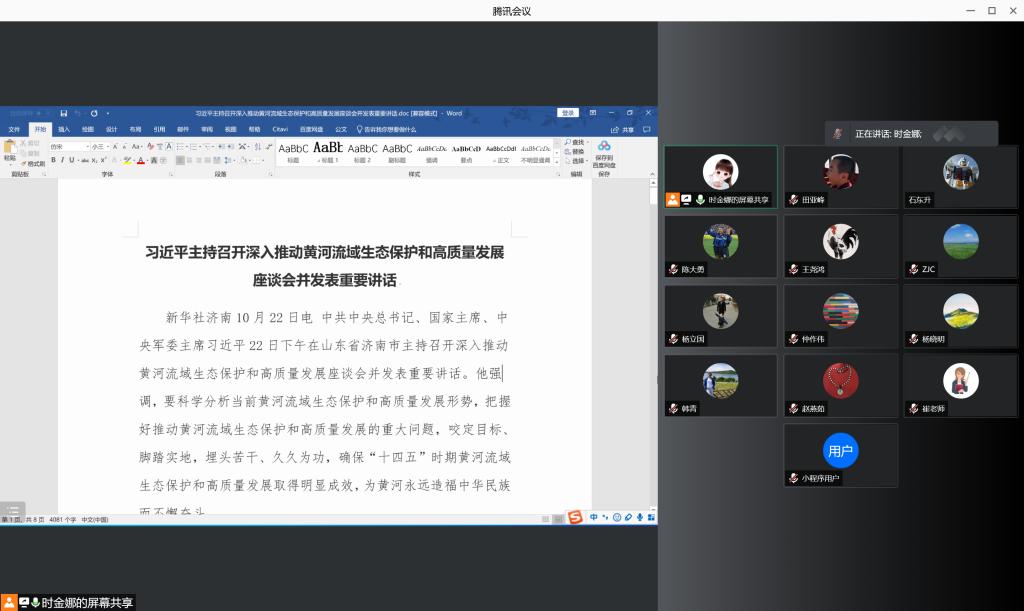The height and width of the screenshot is (611, 1024).
Task: Toggle strikethrough text formatting
Action: pyautogui.click(x=83, y=160)
